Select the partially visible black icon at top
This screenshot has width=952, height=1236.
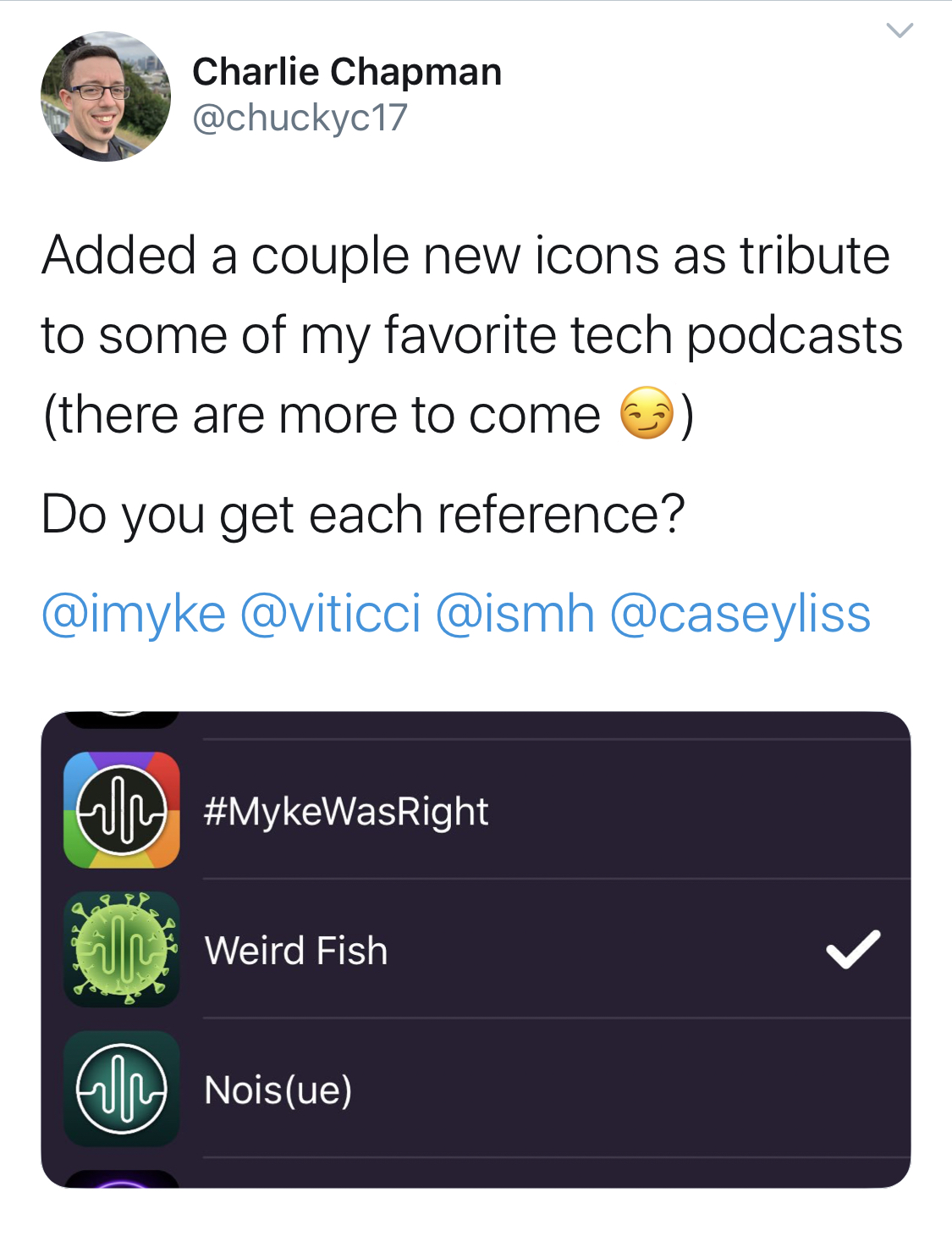pos(122,720)
